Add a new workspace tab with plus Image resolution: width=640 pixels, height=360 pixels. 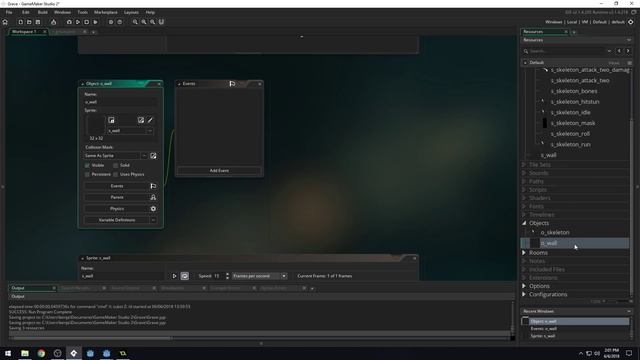pos(93,32)
